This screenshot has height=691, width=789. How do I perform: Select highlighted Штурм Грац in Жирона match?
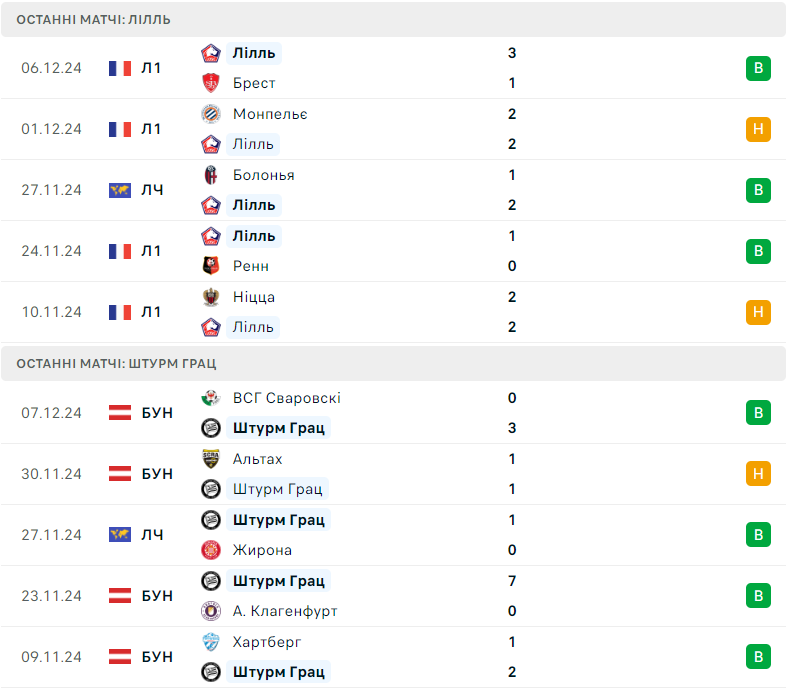coord(279,520)
